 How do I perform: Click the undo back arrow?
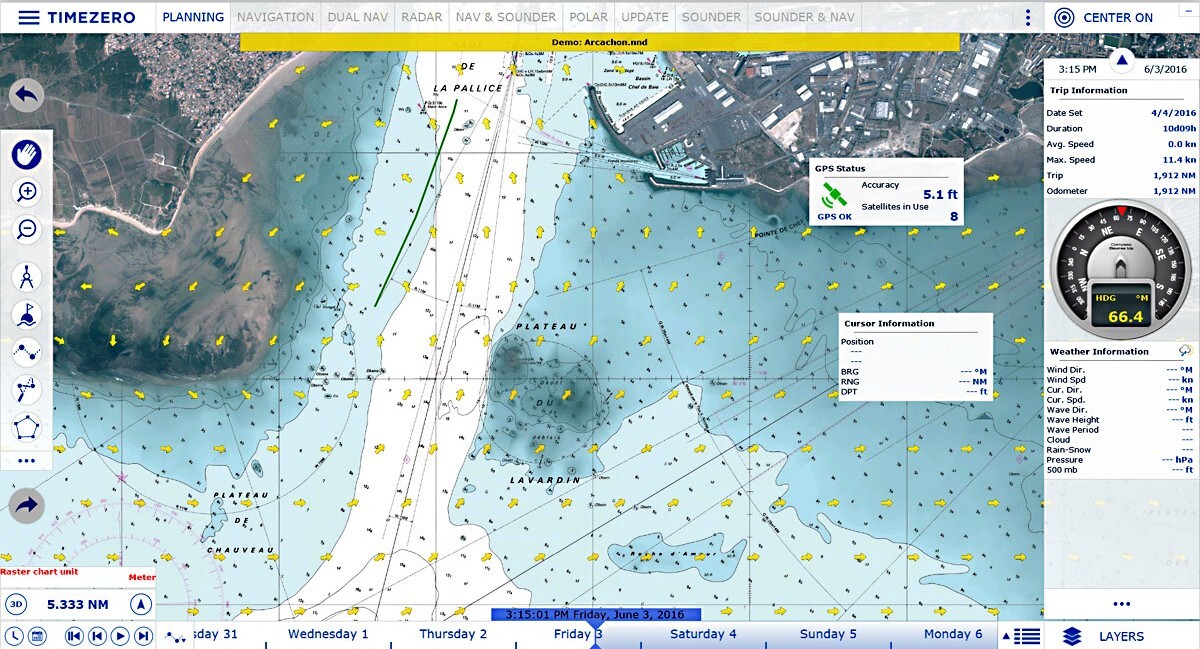pyautogui.click(x=27, y=96)
